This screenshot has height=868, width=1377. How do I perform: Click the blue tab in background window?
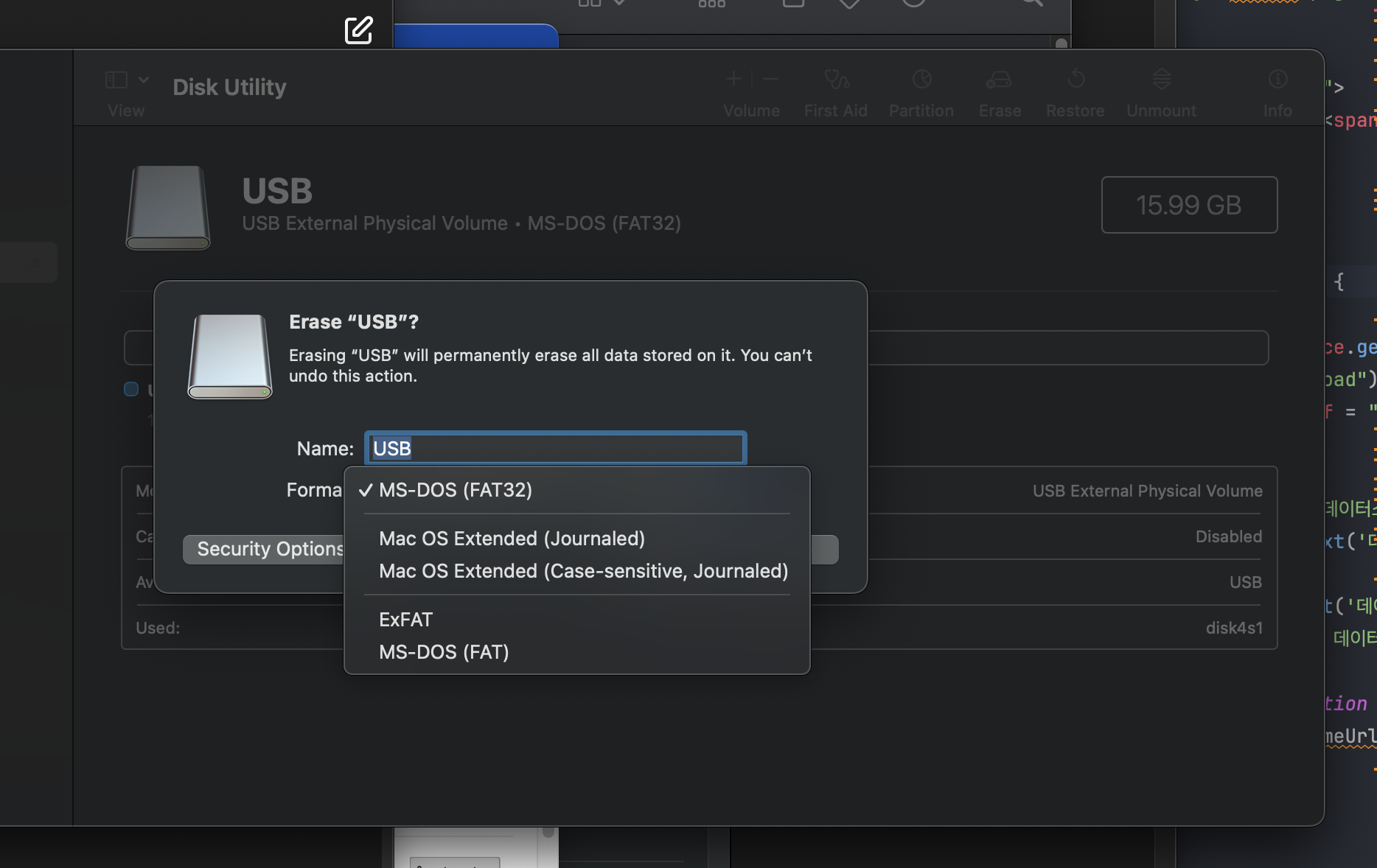(x=476, y=36)
